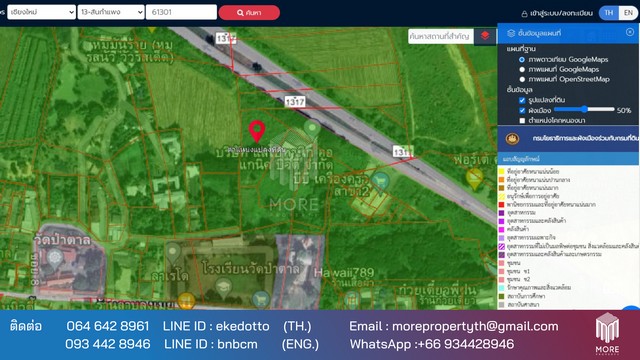Open the province dropdown showing เชียงใหม่
This screenshot has height=360, width=640.
41,12
